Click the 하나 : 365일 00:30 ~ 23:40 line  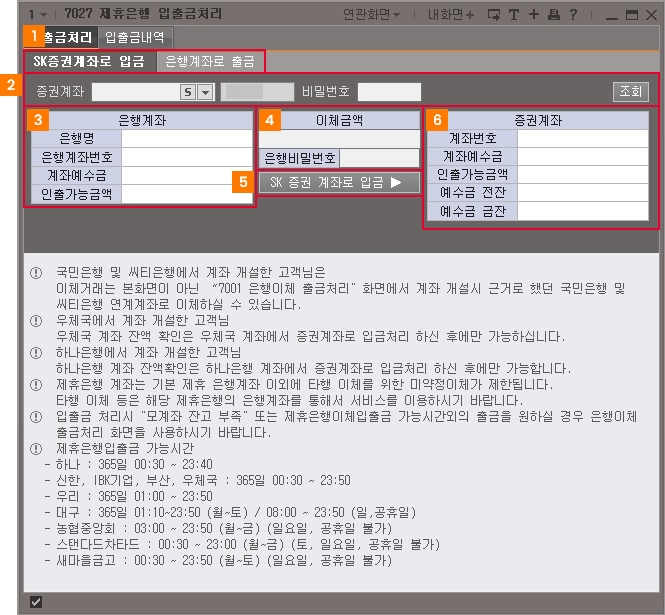pyautogui.click(x=134, y=464)
